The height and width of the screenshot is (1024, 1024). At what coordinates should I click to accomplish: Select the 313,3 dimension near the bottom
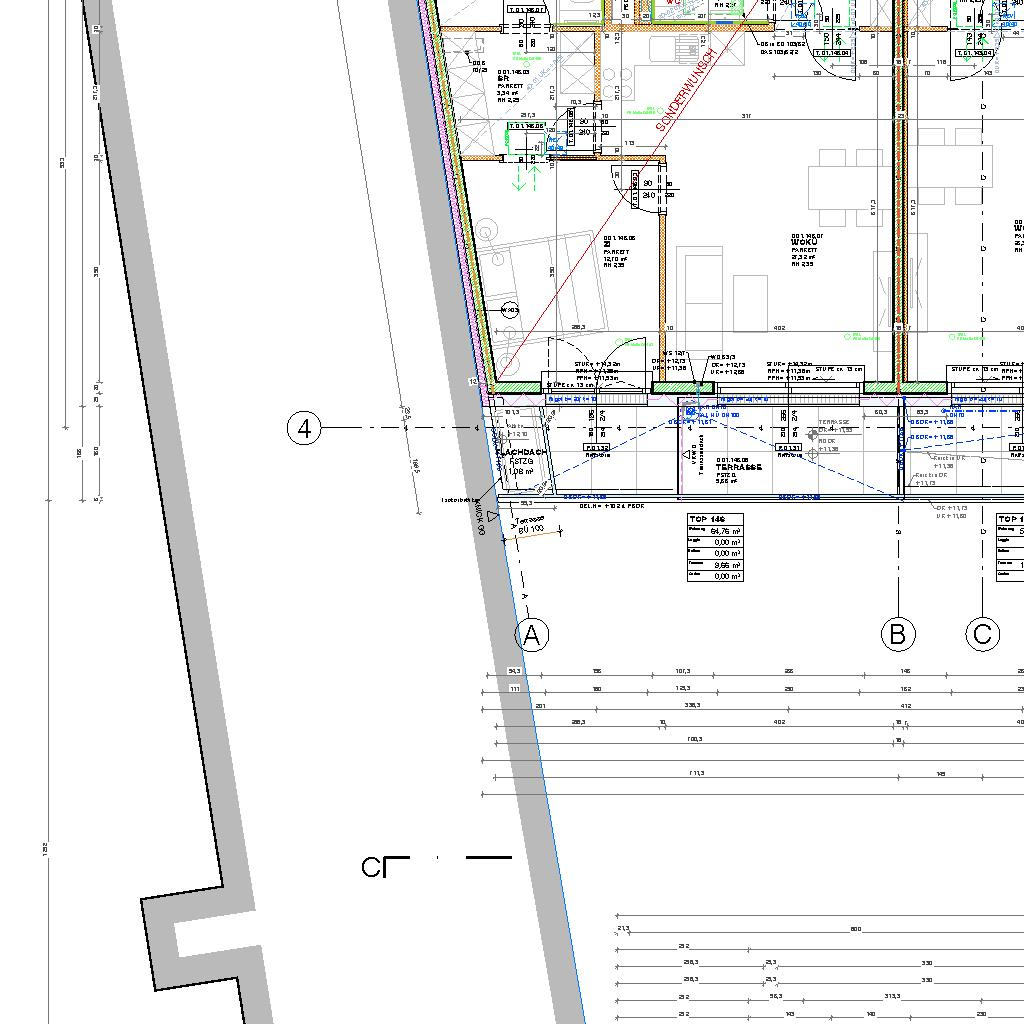[891, 996]
